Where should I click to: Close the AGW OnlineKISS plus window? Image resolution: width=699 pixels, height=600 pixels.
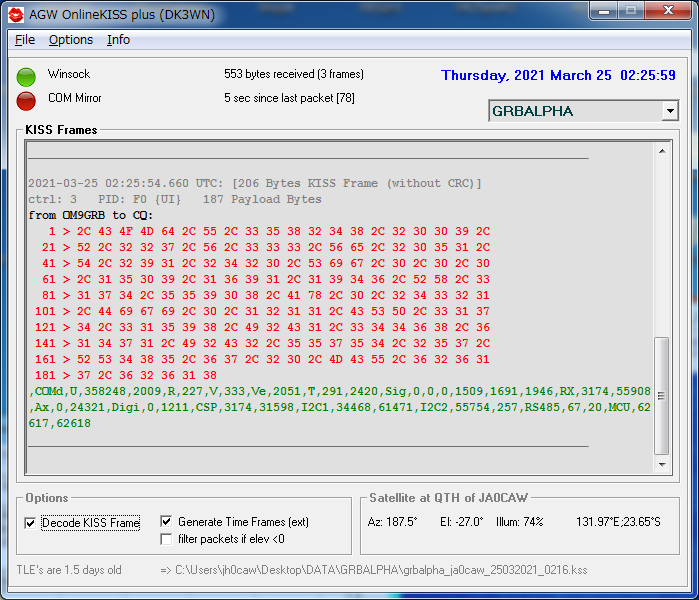[668, 11]
